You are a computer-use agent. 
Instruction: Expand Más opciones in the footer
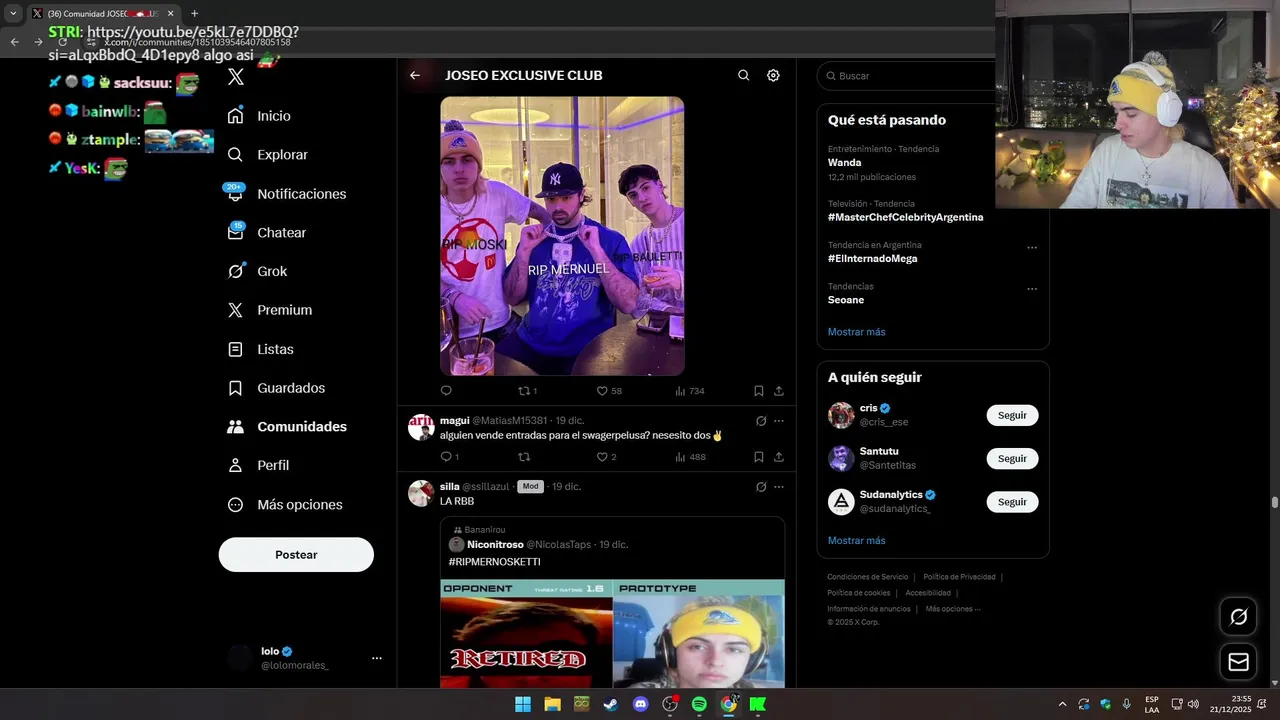pos(952,609)
